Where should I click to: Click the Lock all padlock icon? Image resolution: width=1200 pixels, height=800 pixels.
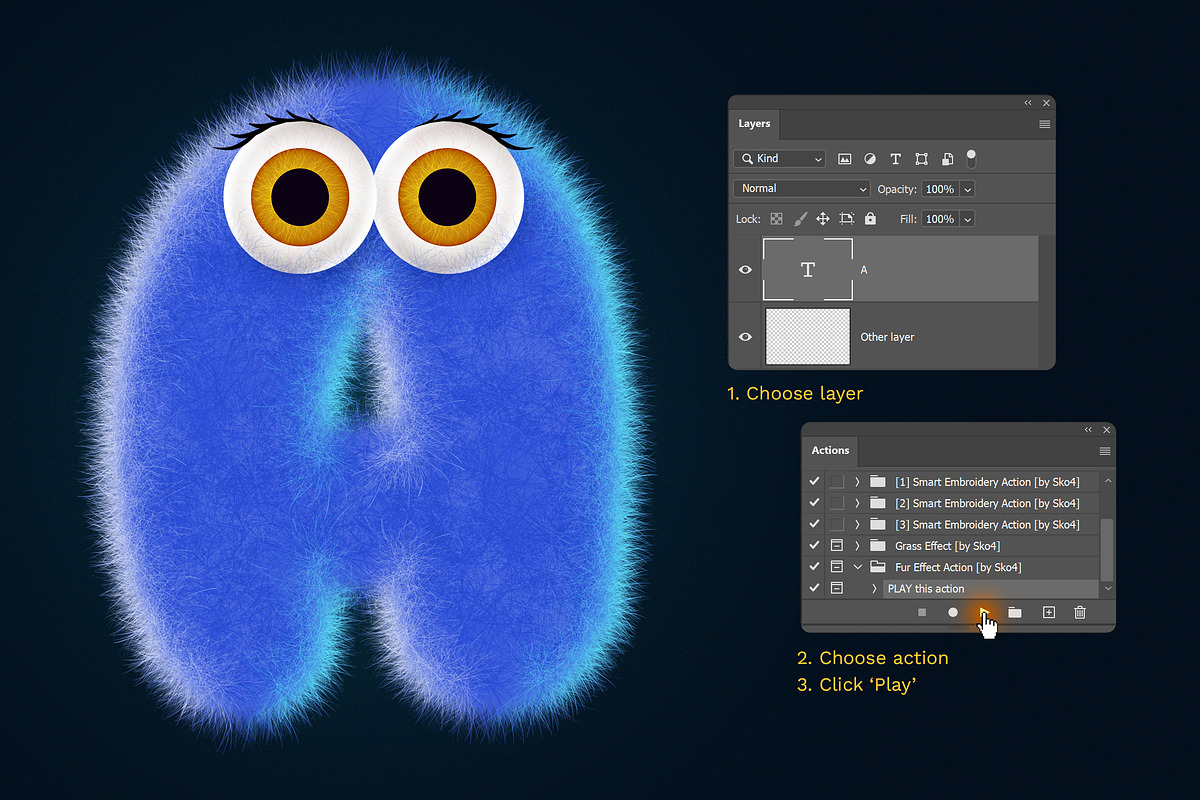[x=871, y=219]
